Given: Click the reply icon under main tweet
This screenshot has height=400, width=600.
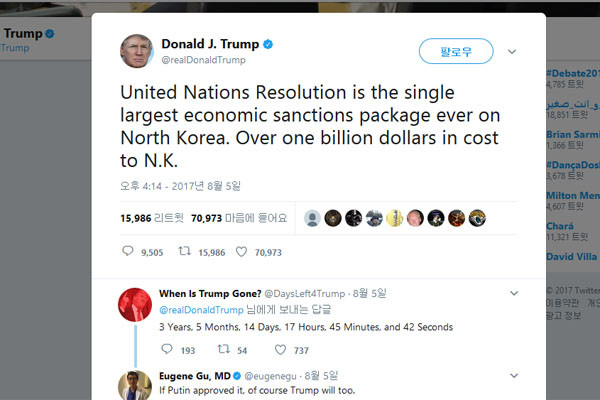Looking at the screenshot, I should (x=127, y=251).
